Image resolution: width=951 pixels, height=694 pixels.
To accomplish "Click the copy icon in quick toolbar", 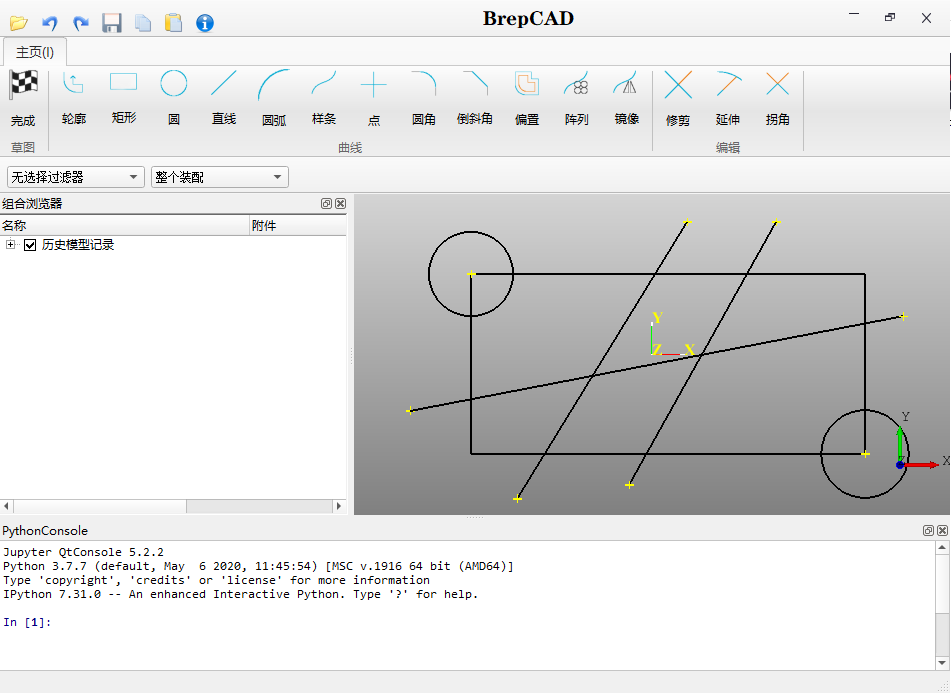I will point(143,23).
